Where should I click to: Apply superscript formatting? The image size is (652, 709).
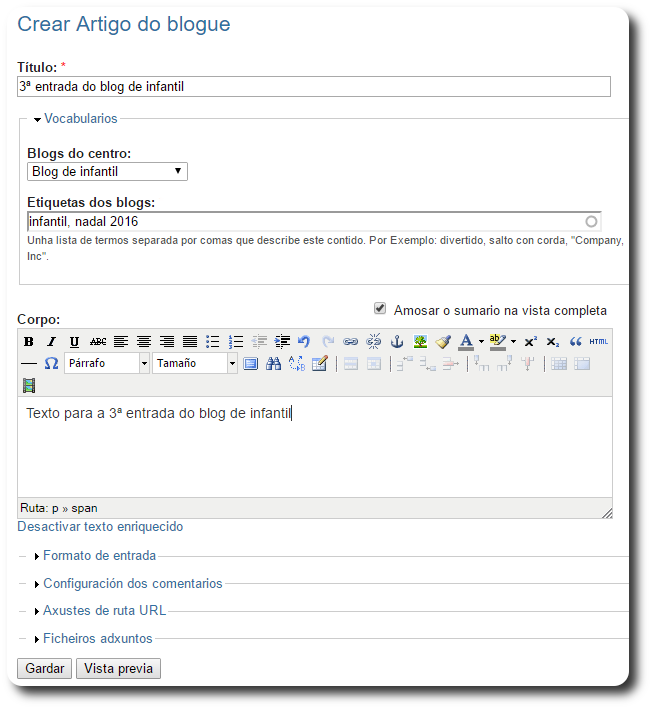(x=530, y=341)
